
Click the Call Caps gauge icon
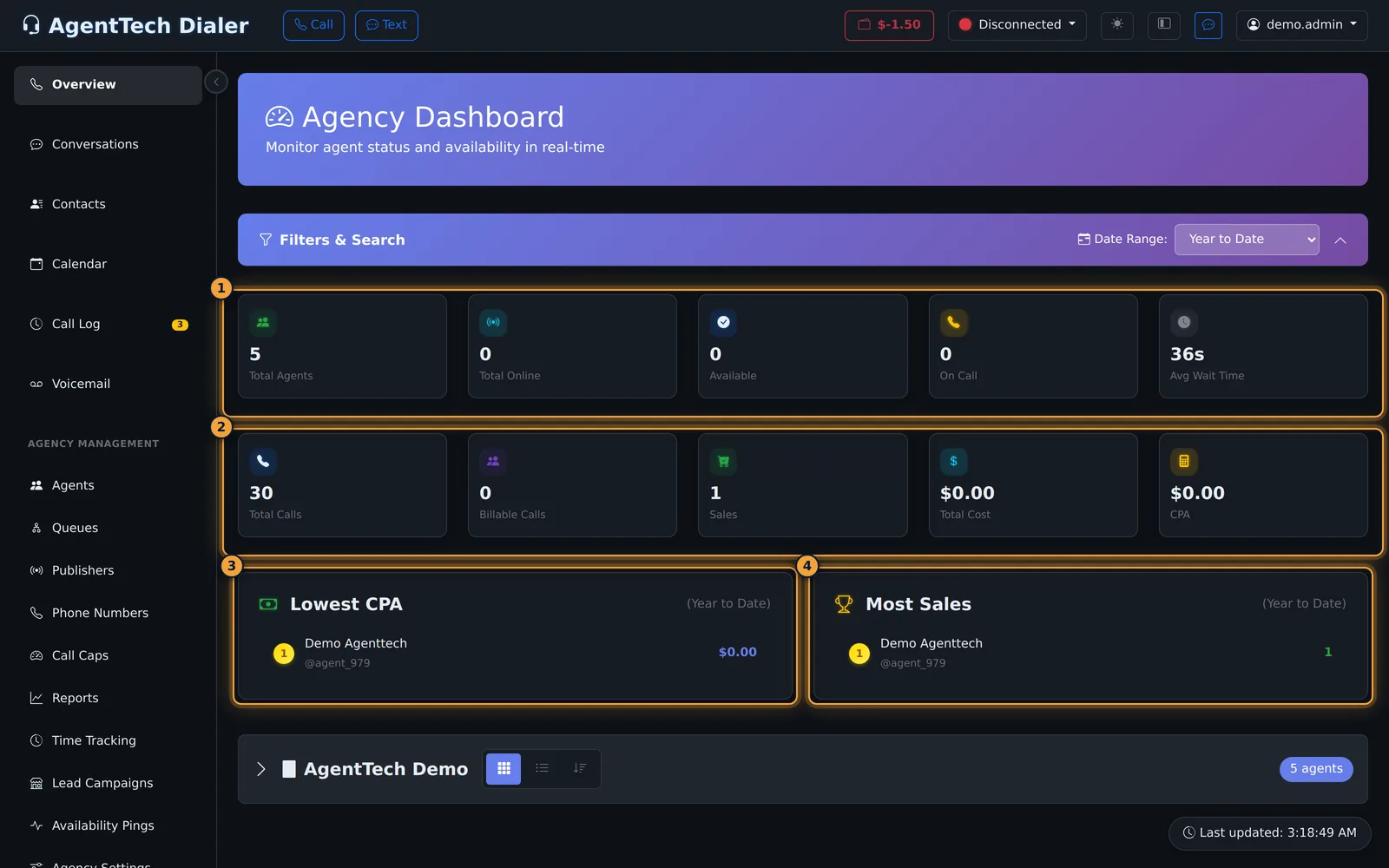(x=36, y=655)
